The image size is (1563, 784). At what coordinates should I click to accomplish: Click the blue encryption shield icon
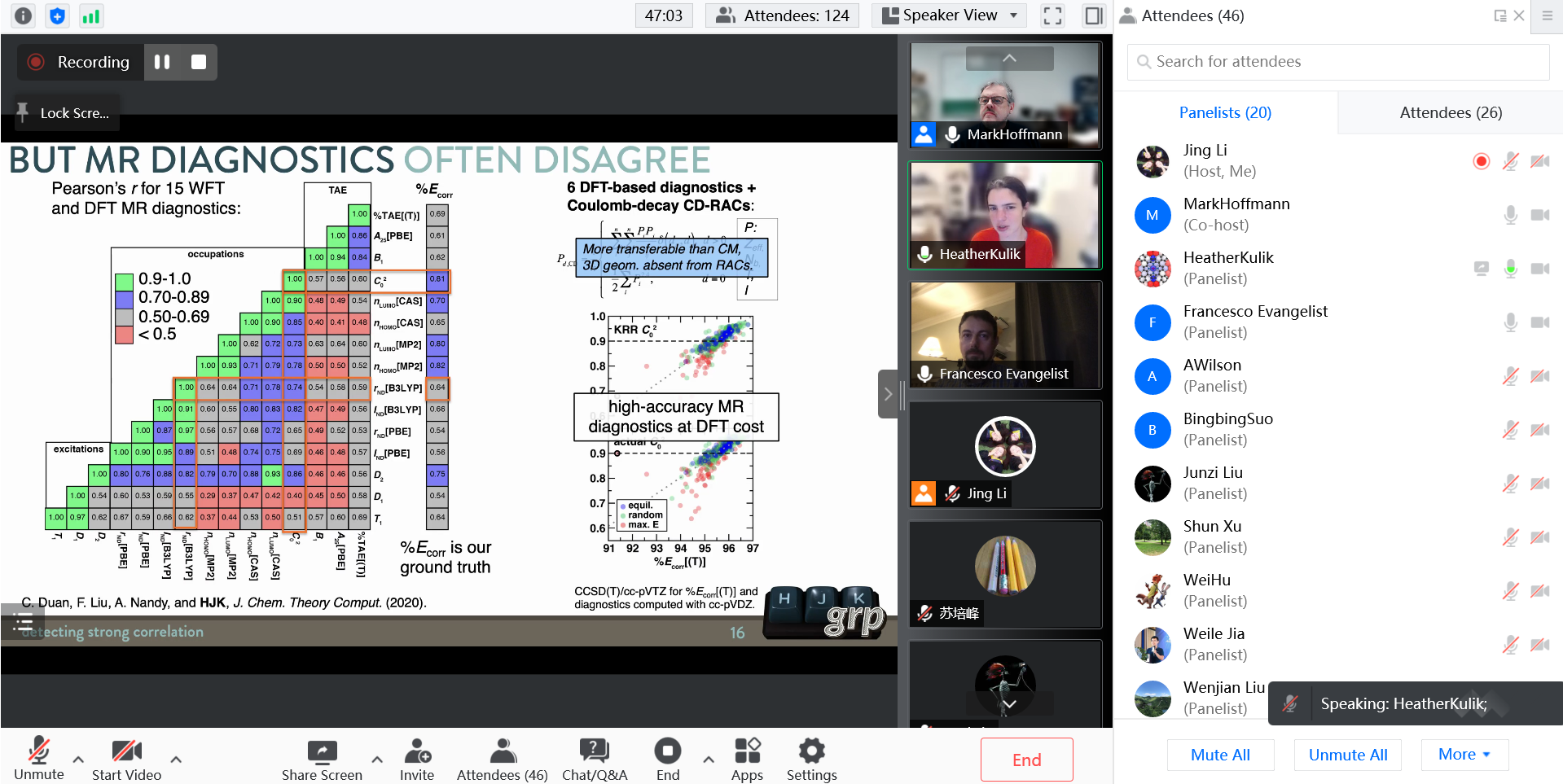point(57,15)
